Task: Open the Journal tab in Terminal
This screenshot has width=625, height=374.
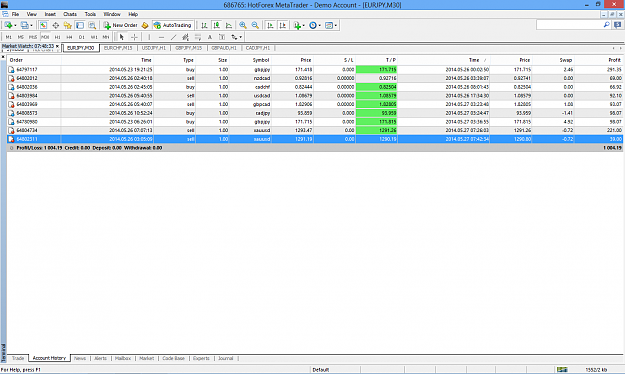Action: coord(226,358)
